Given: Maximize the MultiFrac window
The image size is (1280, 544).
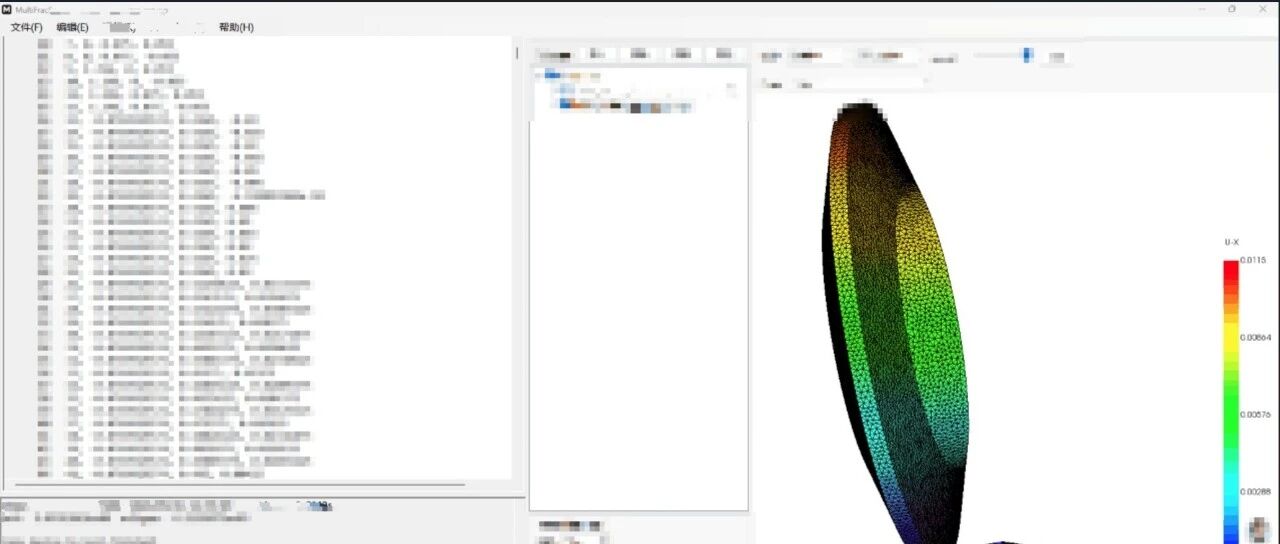Looking at the screenshot, I should click(1231, 9).
